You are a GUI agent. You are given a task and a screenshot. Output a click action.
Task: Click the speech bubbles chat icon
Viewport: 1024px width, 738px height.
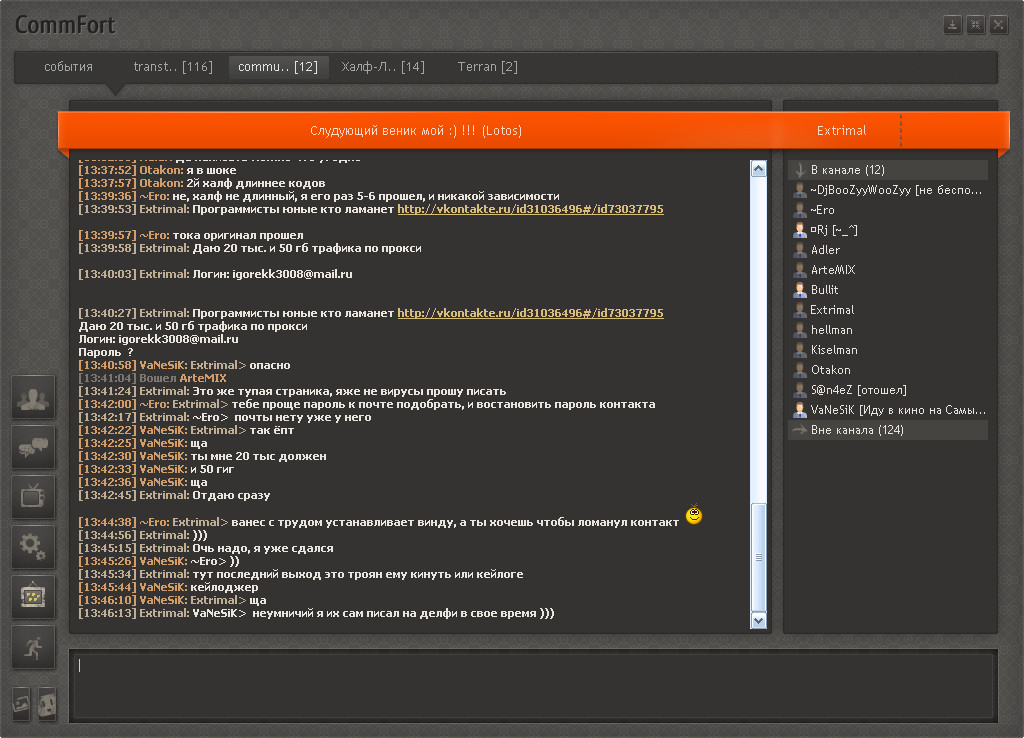click(34, 447)
